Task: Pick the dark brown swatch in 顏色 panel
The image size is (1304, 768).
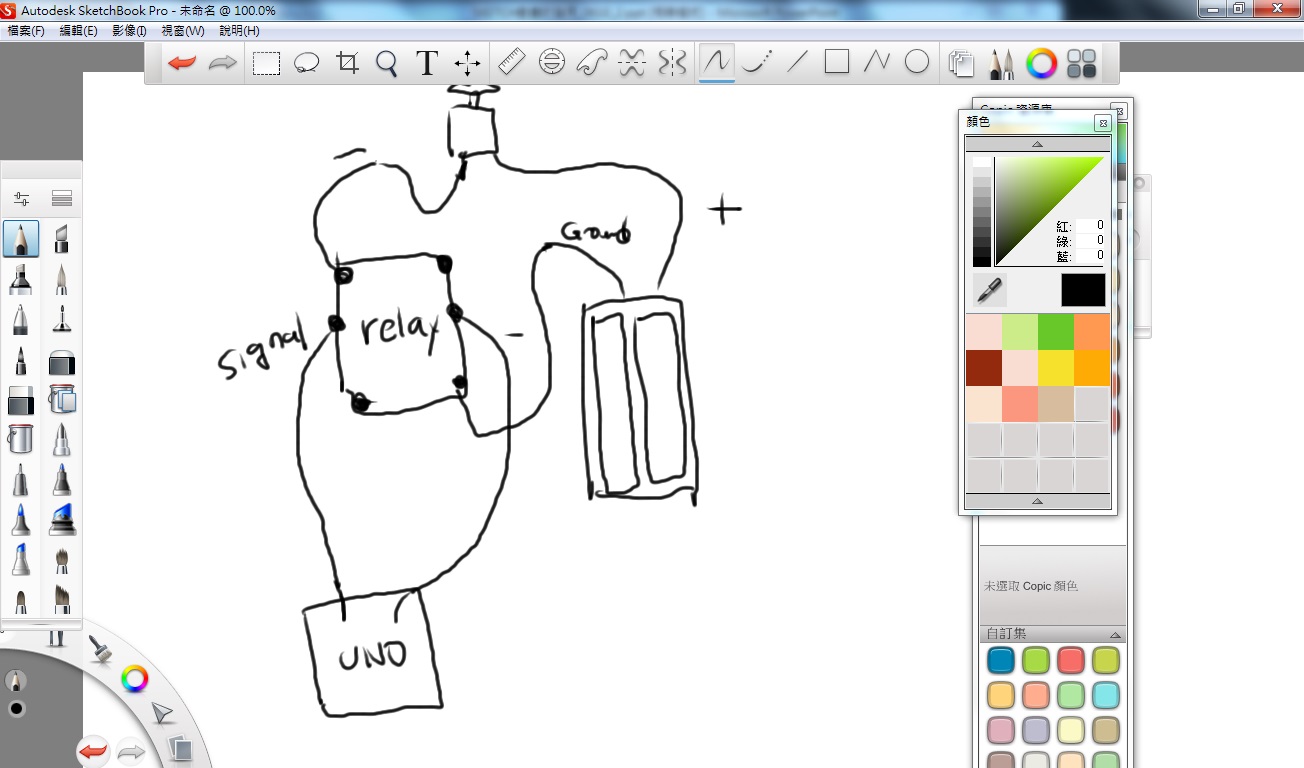Action: 984,368
